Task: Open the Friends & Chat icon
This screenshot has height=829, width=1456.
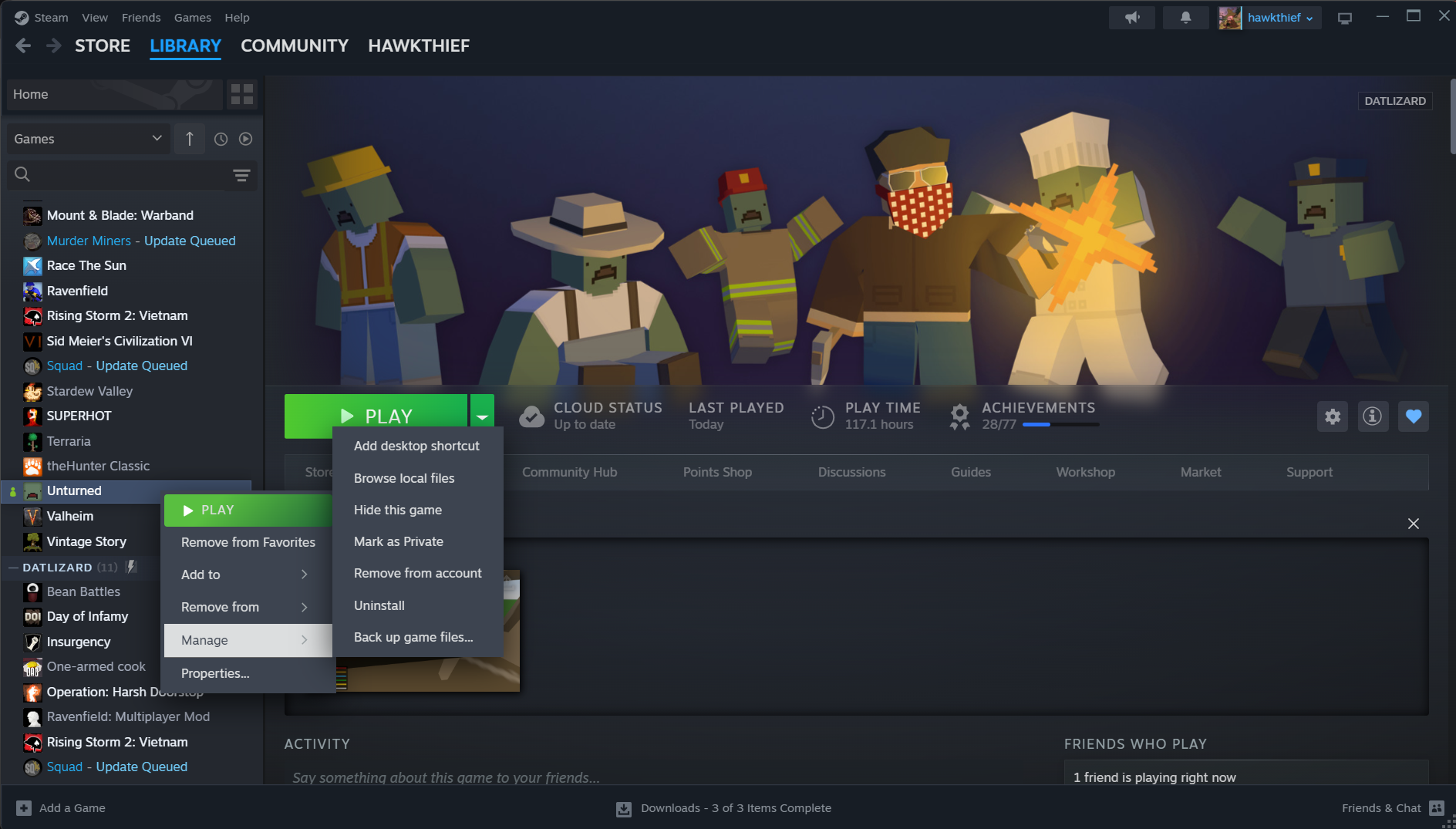Action: click(x=1437, y=808)
